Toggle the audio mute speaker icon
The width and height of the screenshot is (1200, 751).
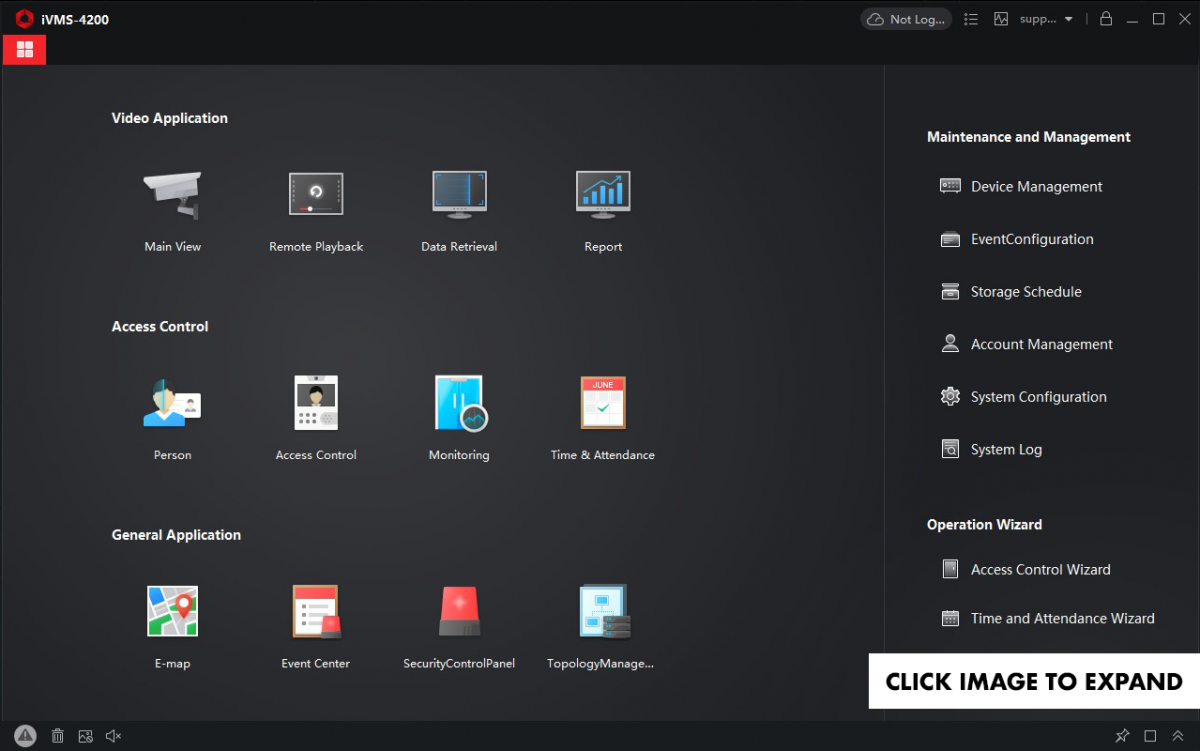tap(114, 736)
